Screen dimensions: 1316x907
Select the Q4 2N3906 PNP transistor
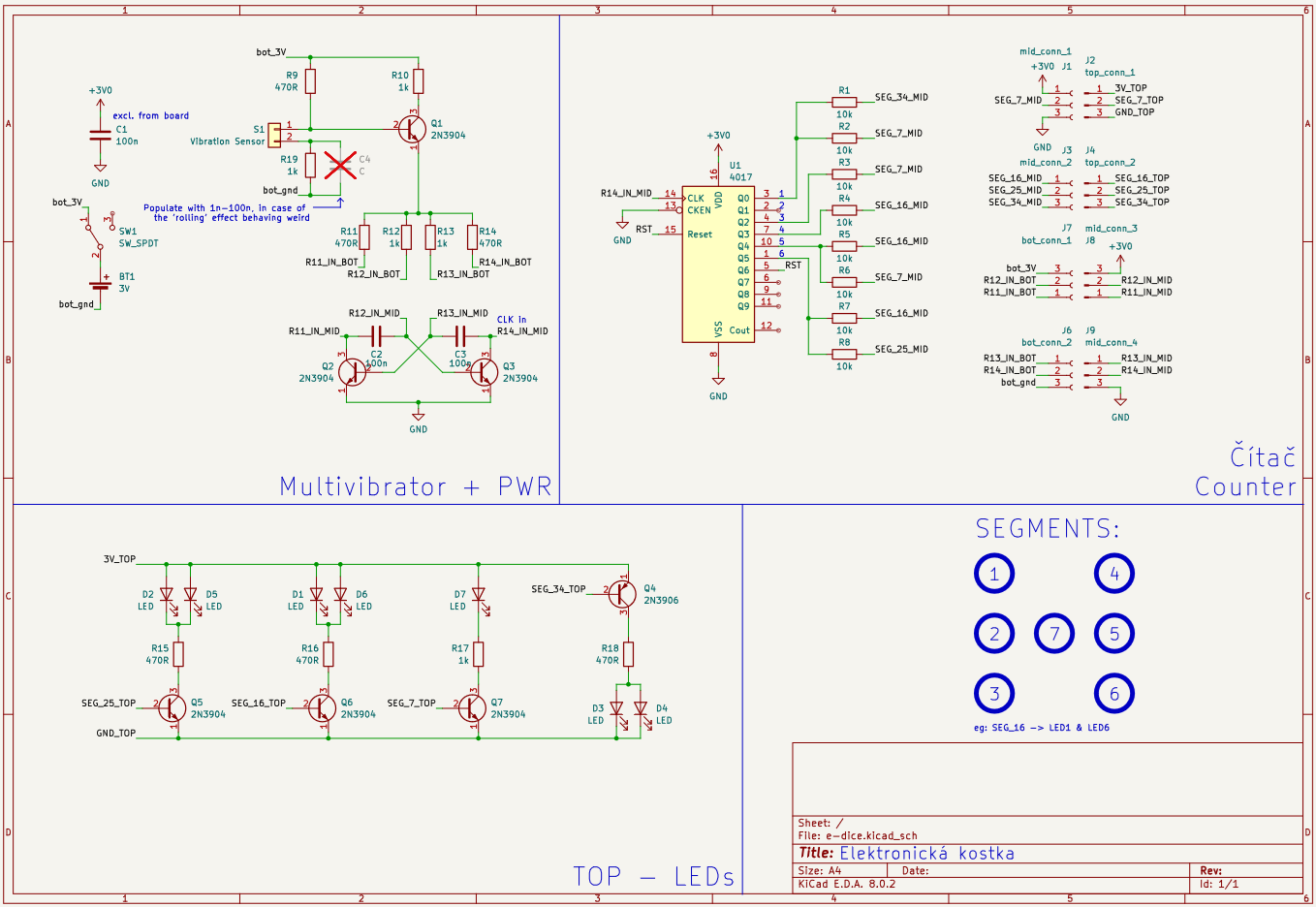pyautogui.click(x=621, y=593)
